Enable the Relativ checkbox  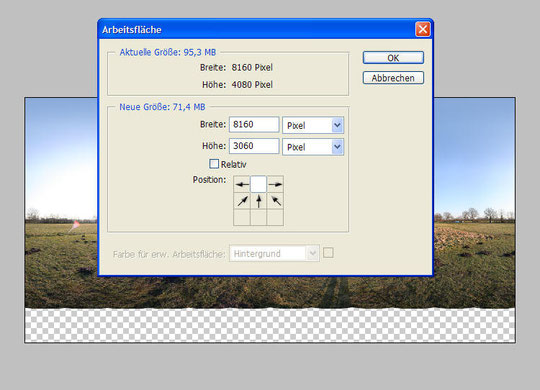click(x=214, y=164)
